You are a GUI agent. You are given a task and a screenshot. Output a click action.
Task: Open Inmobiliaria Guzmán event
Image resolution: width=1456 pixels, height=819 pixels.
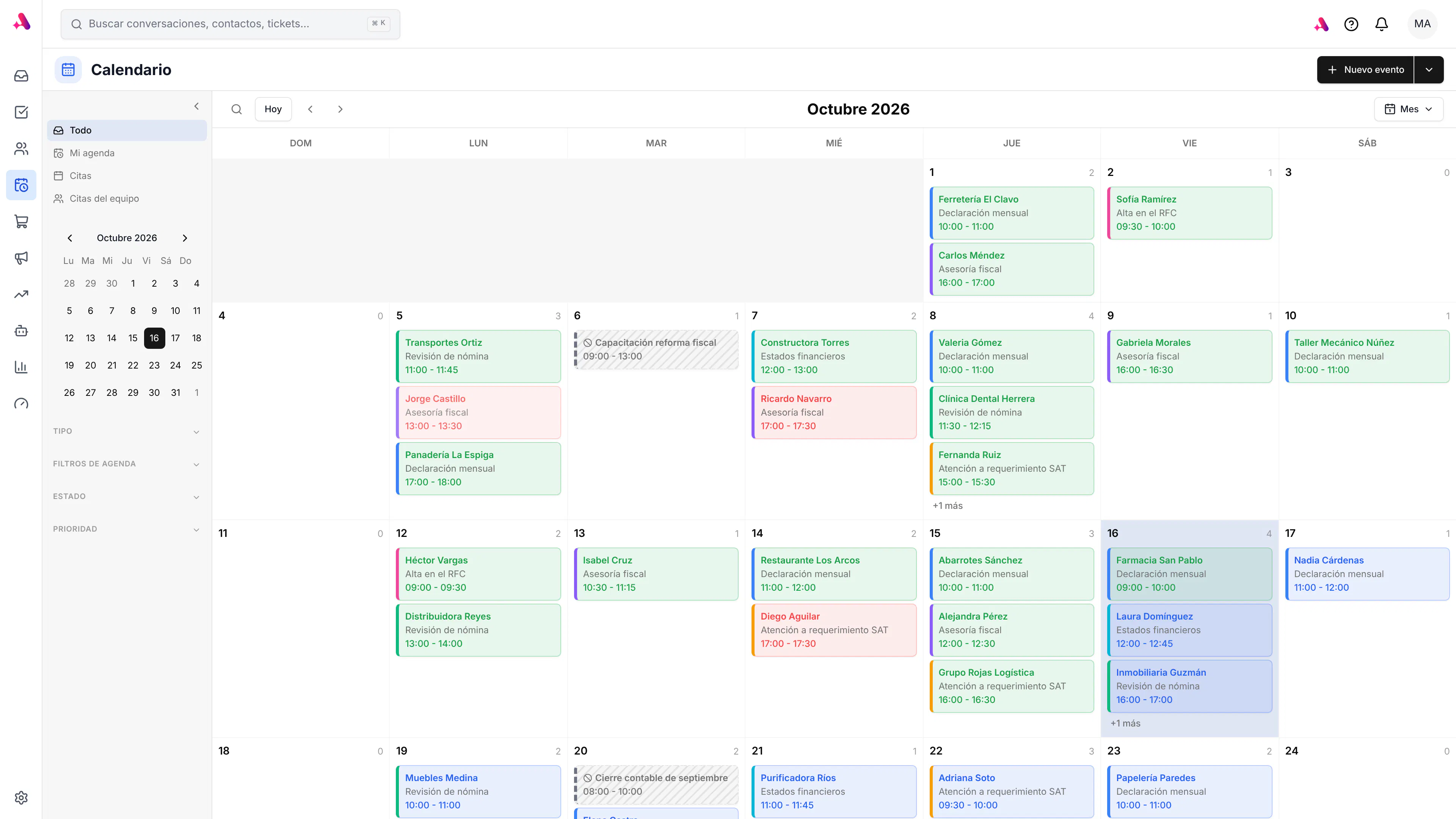[1189, 686]
